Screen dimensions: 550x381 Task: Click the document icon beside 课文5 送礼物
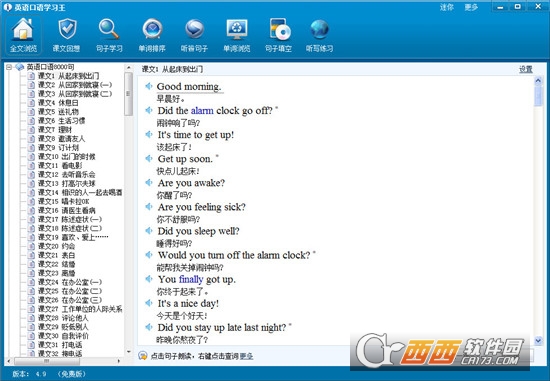pyautogui.click(x=31, y=112)
